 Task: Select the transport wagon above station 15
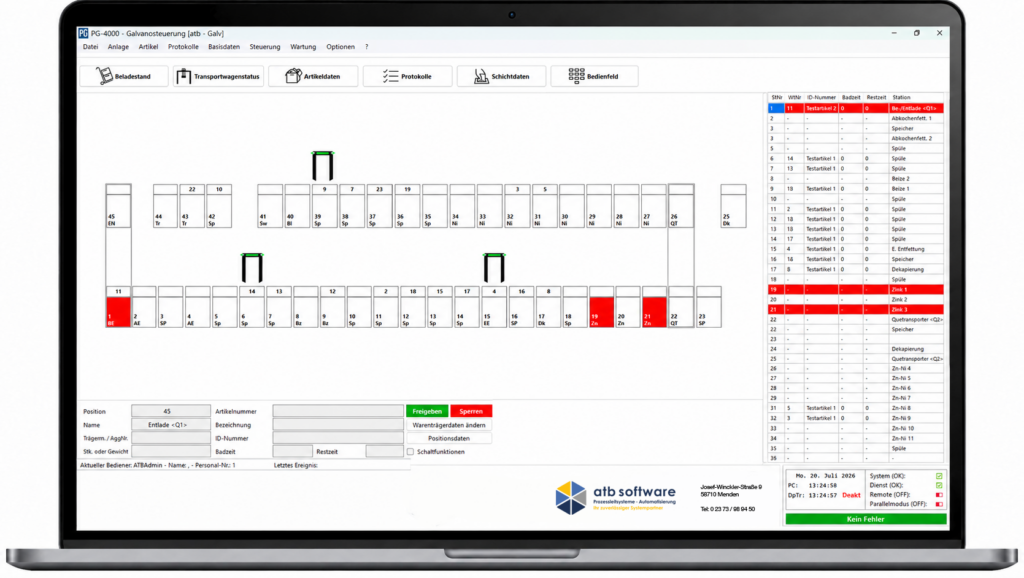[494, 268]
